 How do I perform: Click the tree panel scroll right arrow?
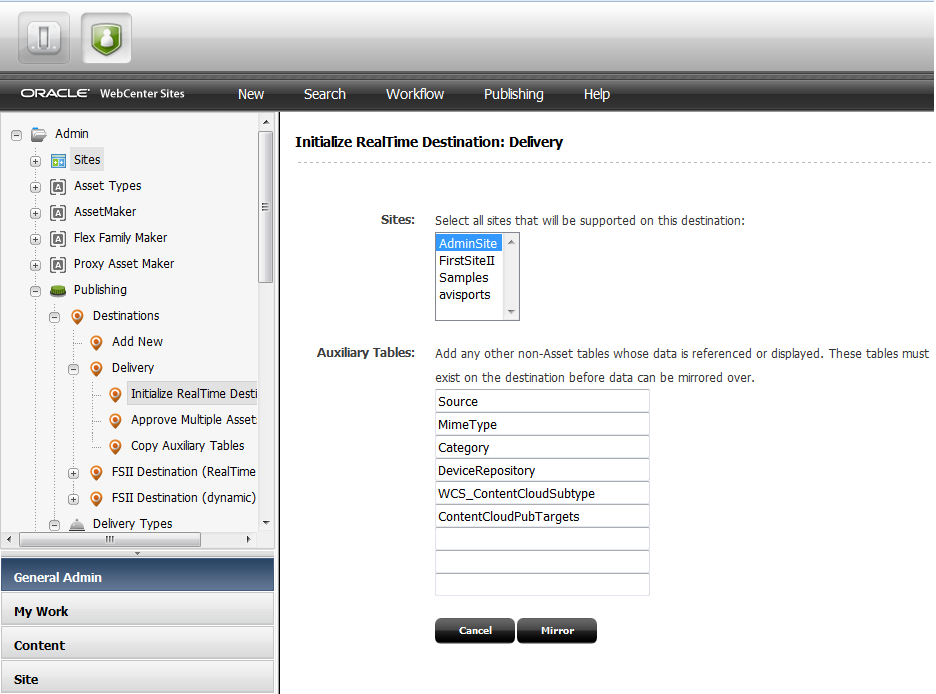[x=248, y=539]
